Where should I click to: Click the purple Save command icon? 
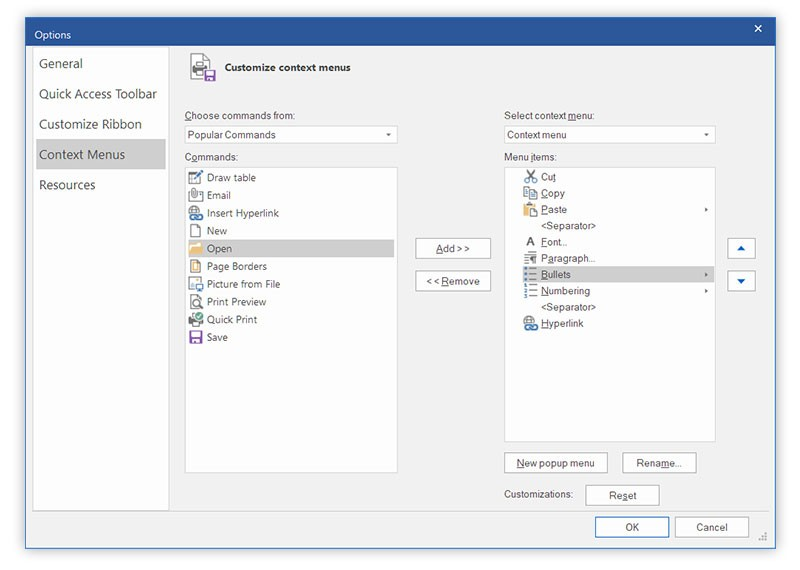click(x=196, y=337)
